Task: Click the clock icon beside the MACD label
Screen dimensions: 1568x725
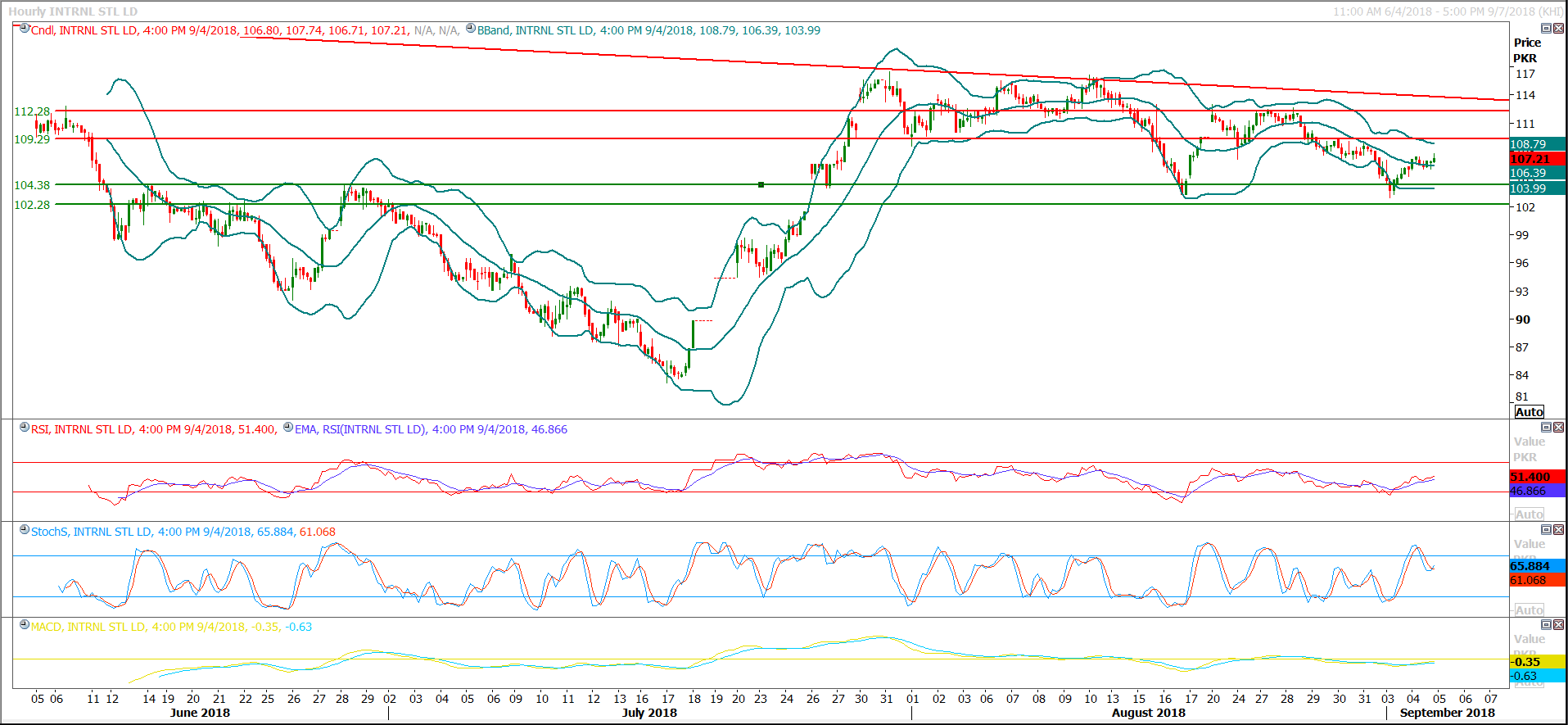Action: click(25, 625)
